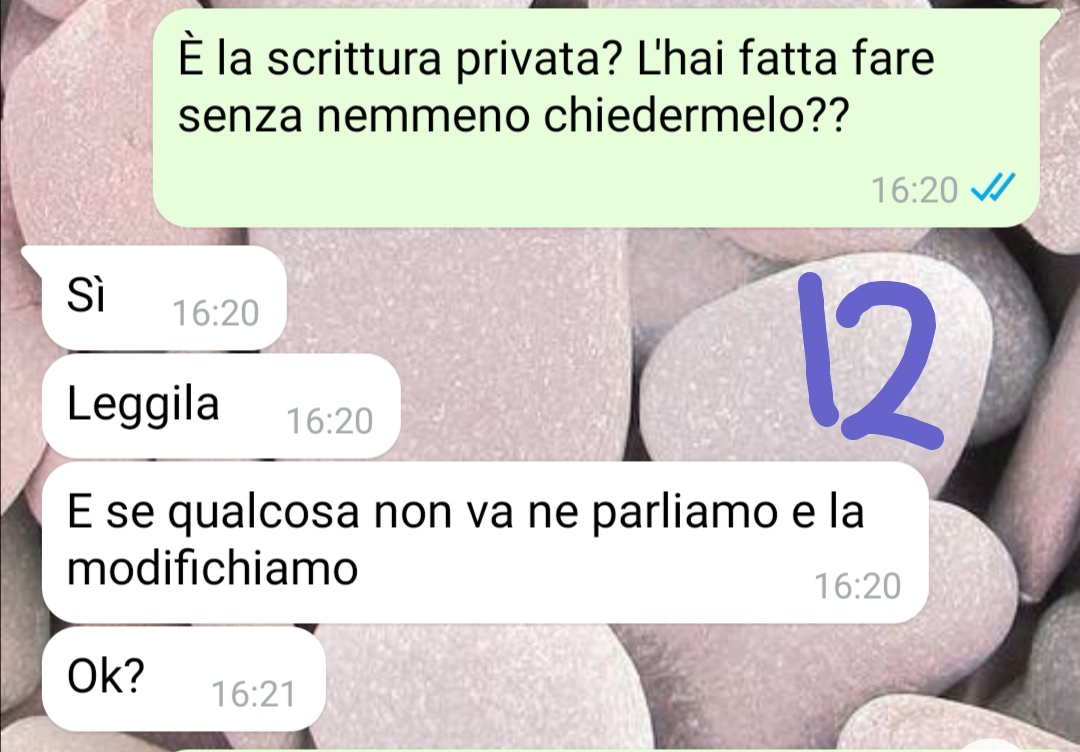Select the "Leggila" message bubble
This screenshot has width=1080, height=752.
click(221, 406)
